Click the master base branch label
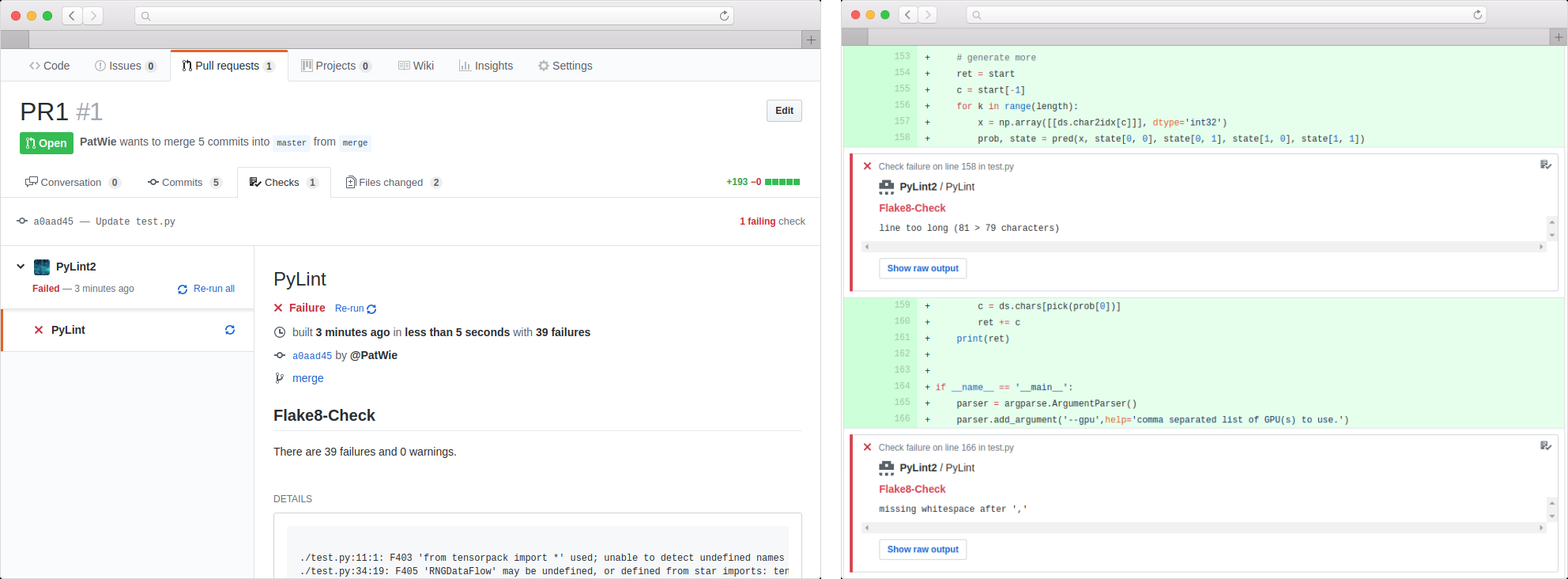The width and height of the screenshot is (1568, 579). pos(292,142)
